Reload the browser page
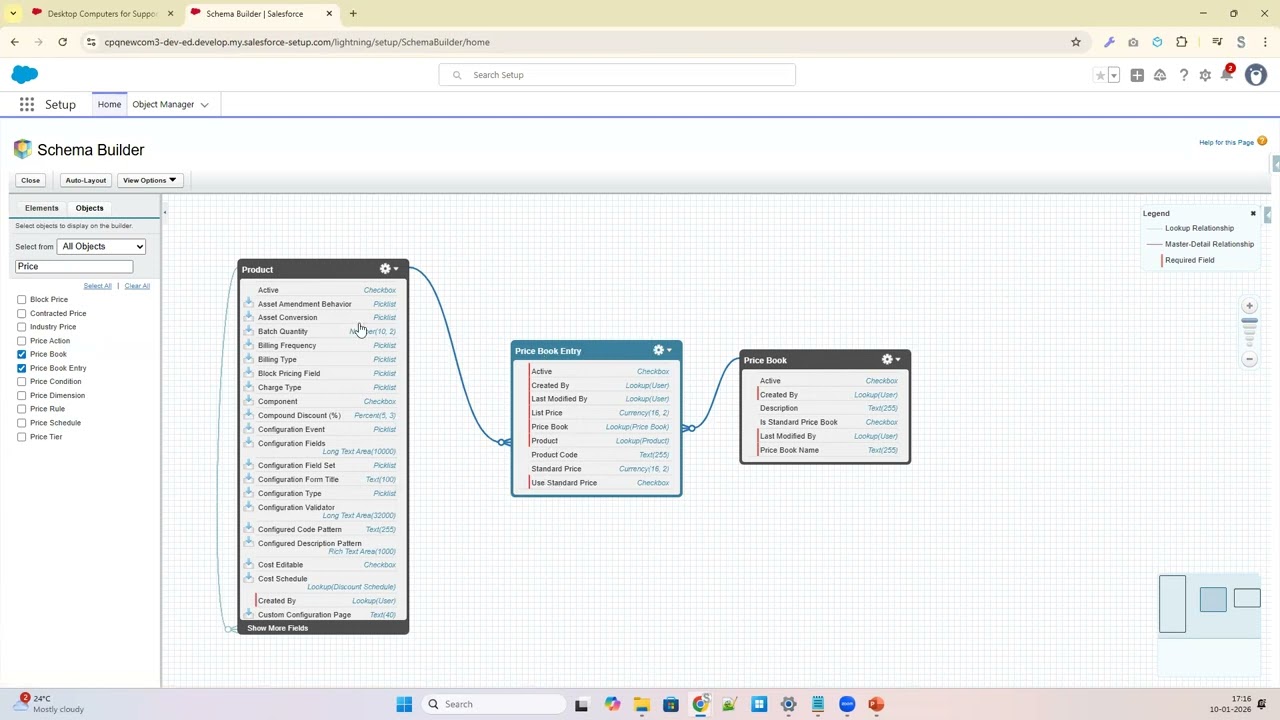The image size is (1280, 720). [62, 42]
